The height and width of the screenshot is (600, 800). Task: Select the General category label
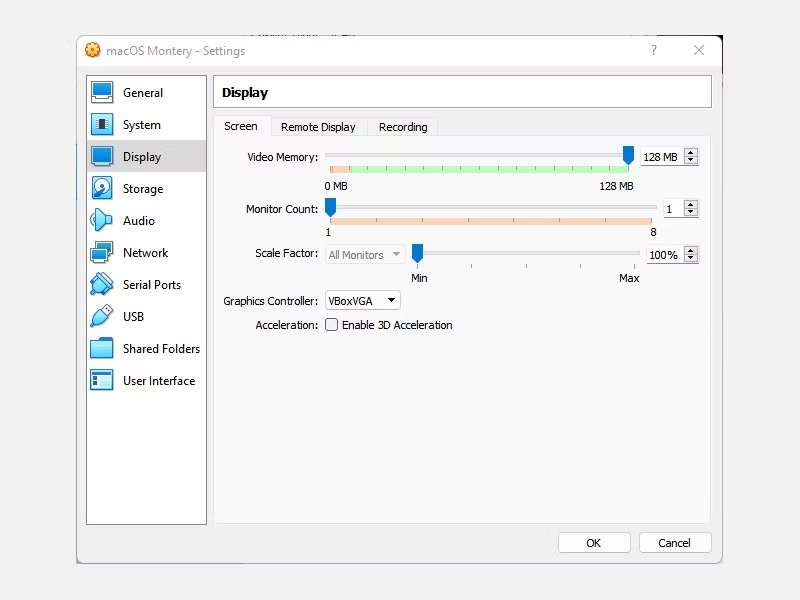click(143, 93)
